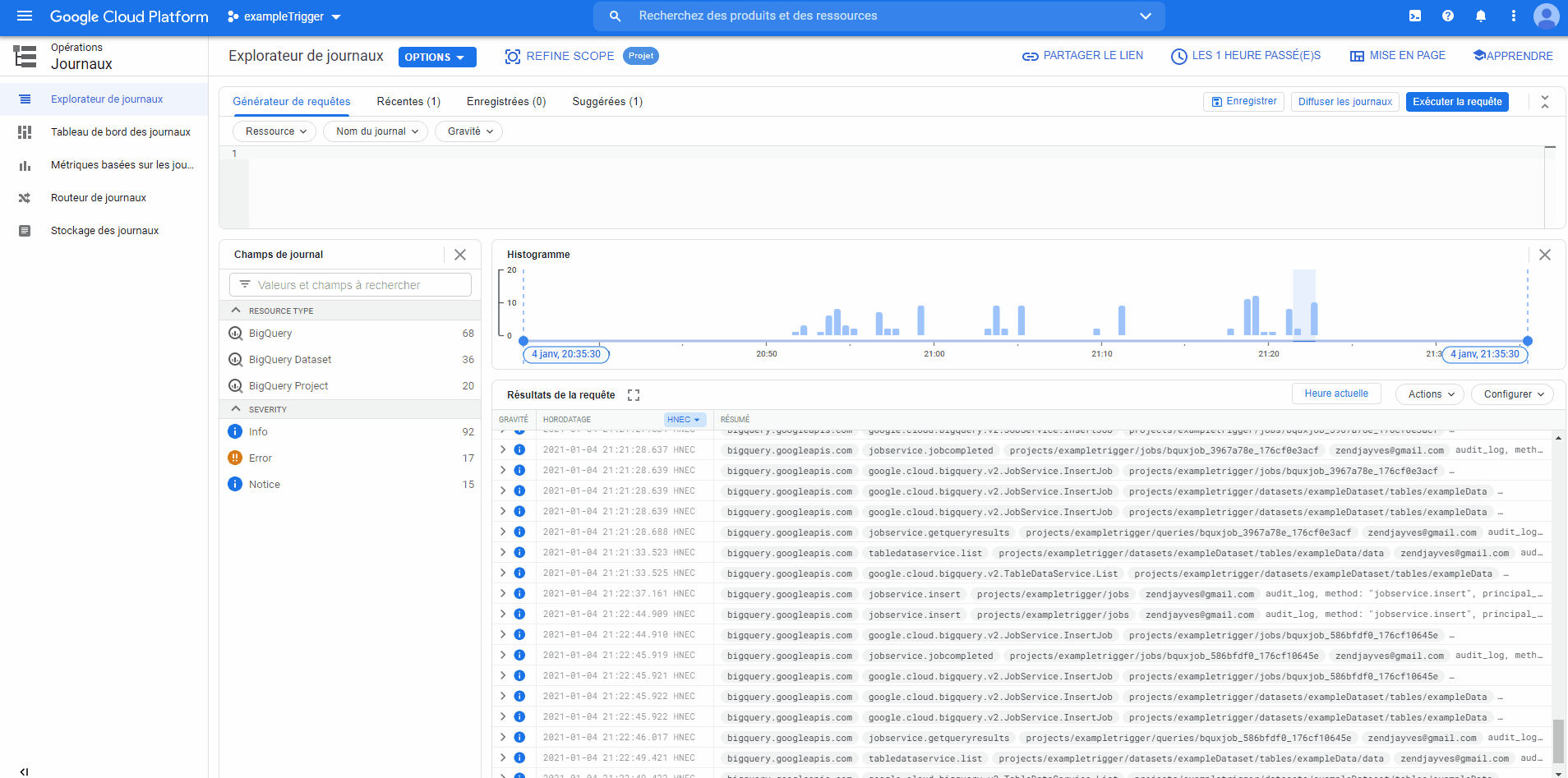Screen dimensions: 1568x778
Task: Open the Ressource filter dropdown
Action: click(x=275, y=131)
